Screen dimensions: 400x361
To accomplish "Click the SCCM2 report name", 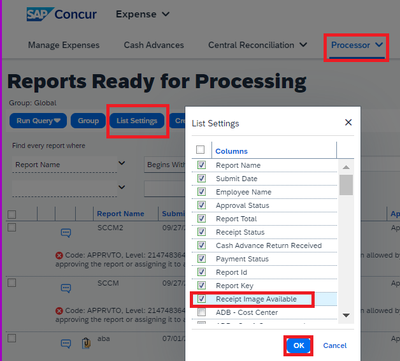I will click(110, 228).
